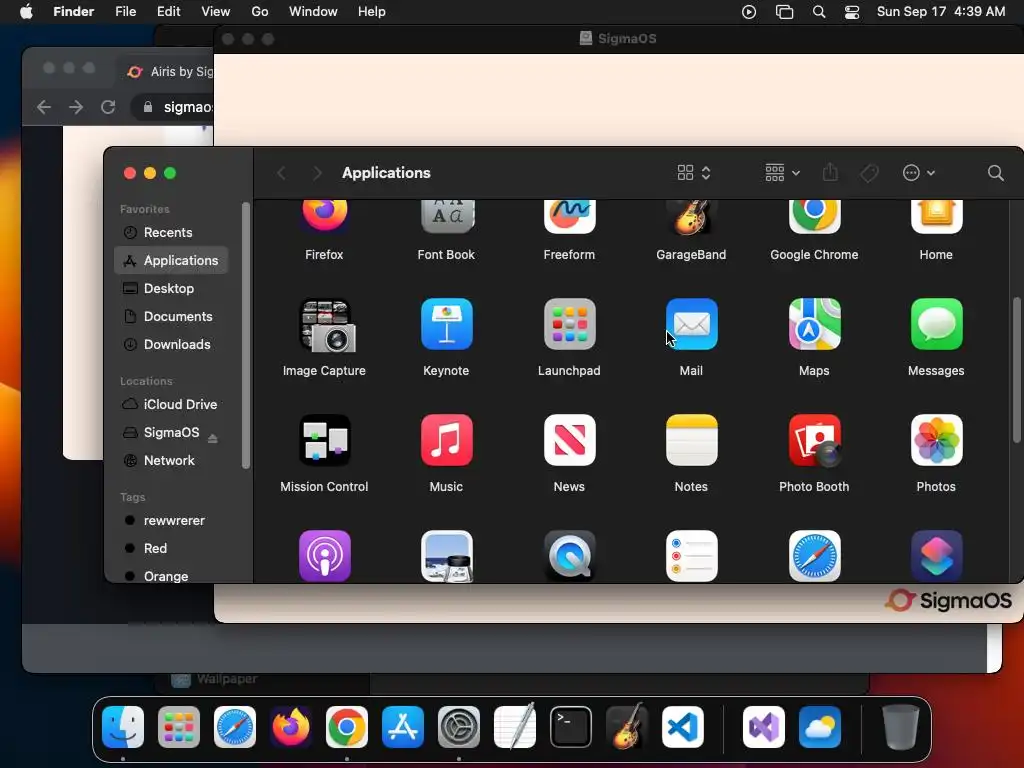Select the Launchpad app in Applications

coord(569,324)
